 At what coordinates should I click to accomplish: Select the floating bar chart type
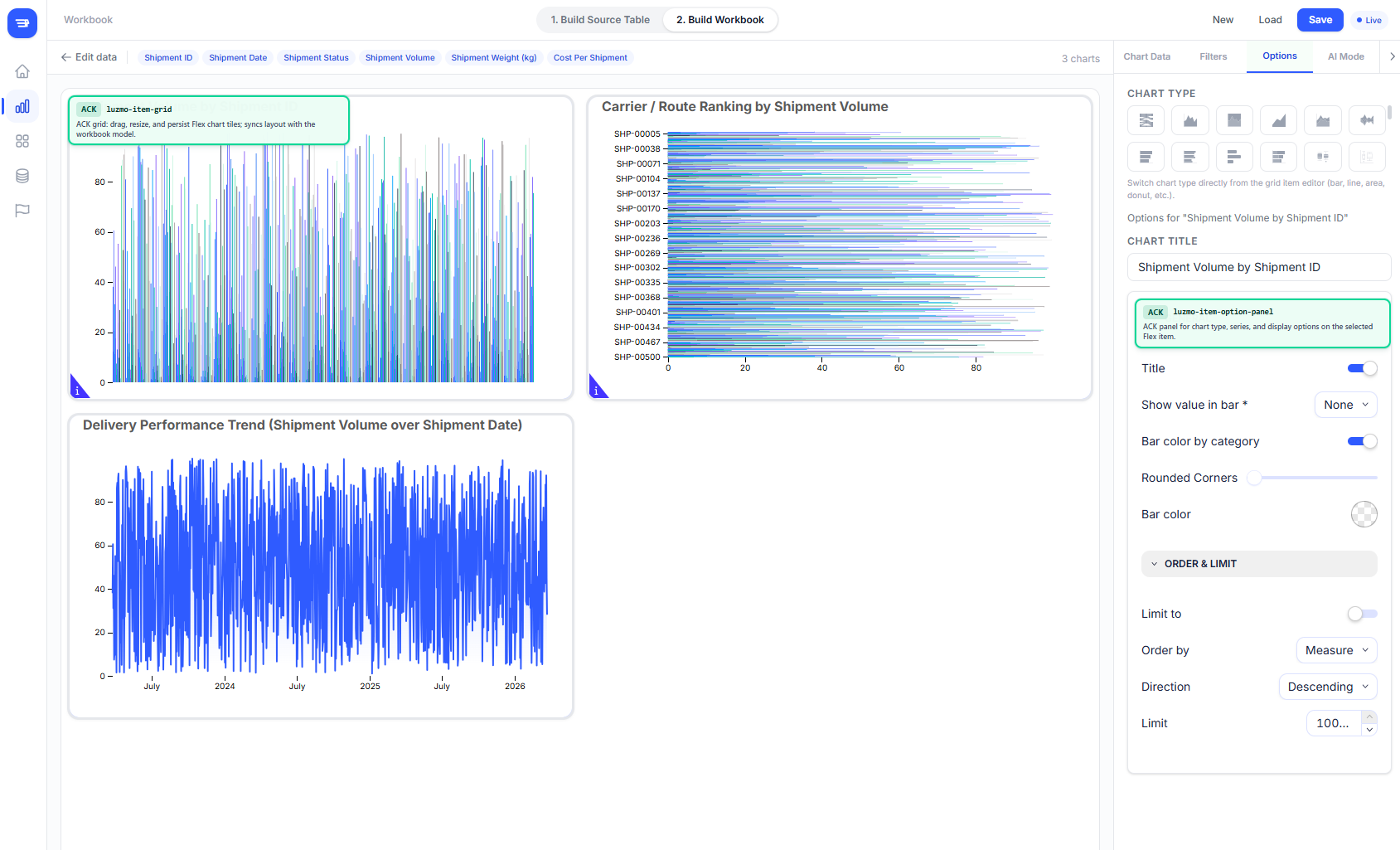1234,157
